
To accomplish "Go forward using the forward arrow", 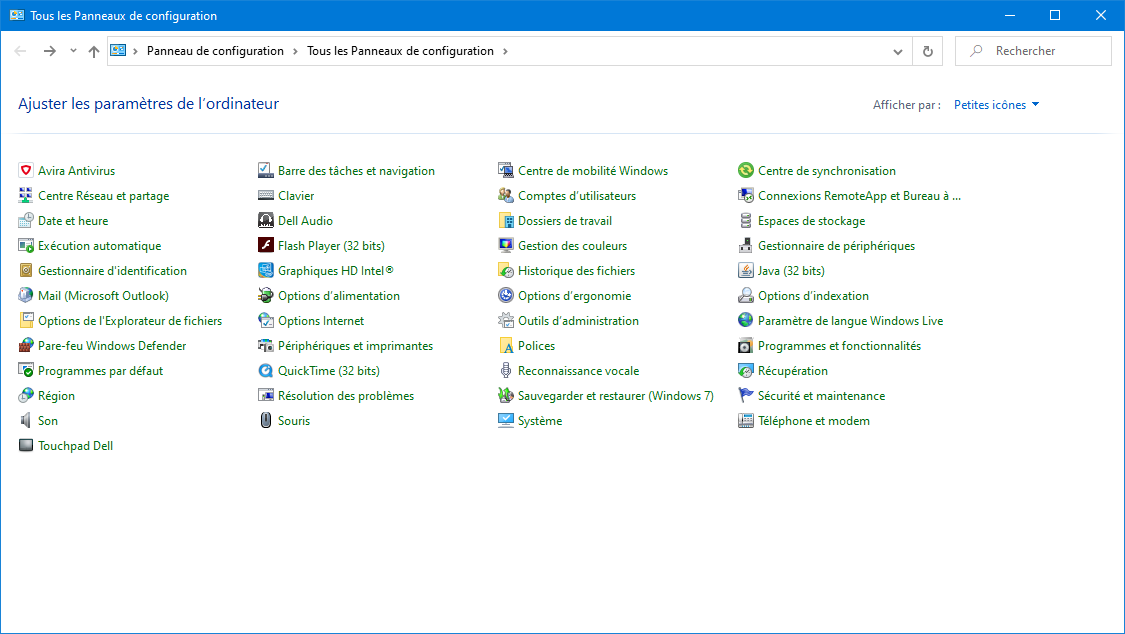I will [50, 51].
